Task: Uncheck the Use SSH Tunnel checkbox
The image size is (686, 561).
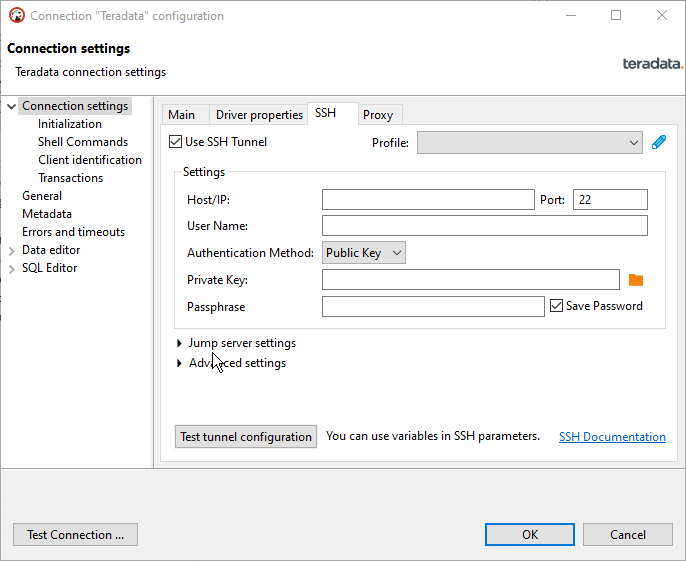Action: click(x=175, y=142)
